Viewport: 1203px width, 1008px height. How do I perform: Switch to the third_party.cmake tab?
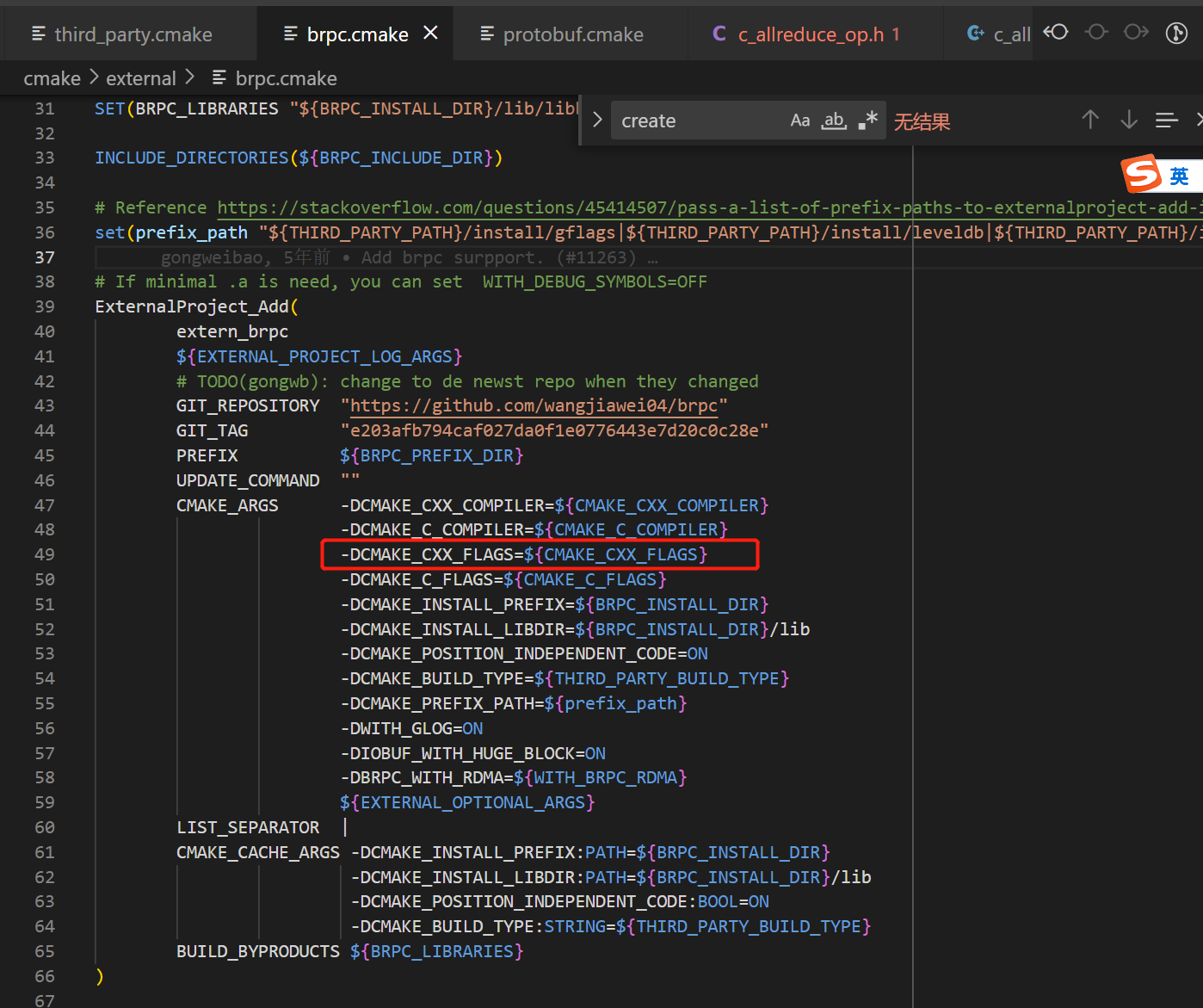(133, 34)
